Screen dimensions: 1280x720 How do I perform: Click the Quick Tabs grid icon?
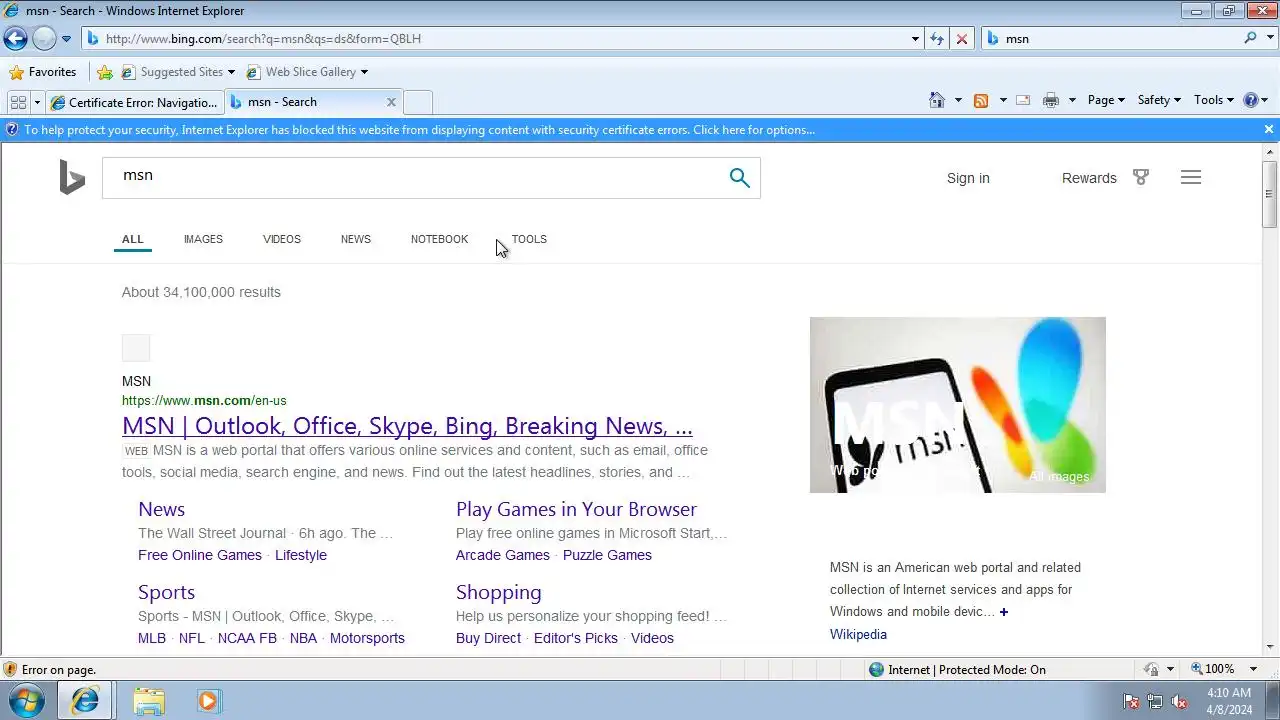pyautogui.click(x=18, y=102)
